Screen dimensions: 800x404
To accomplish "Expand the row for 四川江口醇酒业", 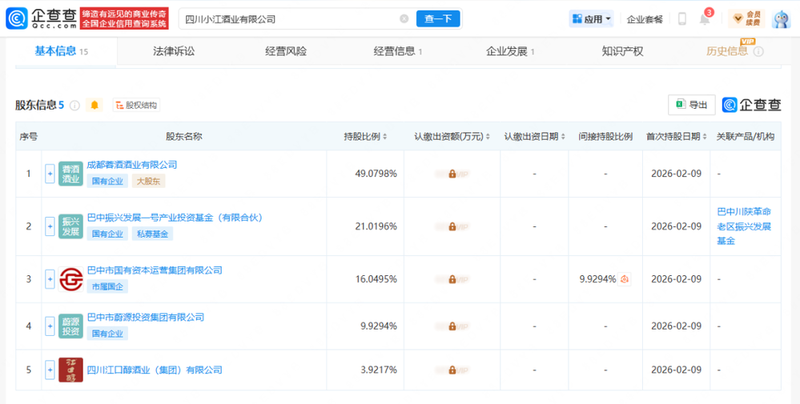I will (x=50, y=370).
